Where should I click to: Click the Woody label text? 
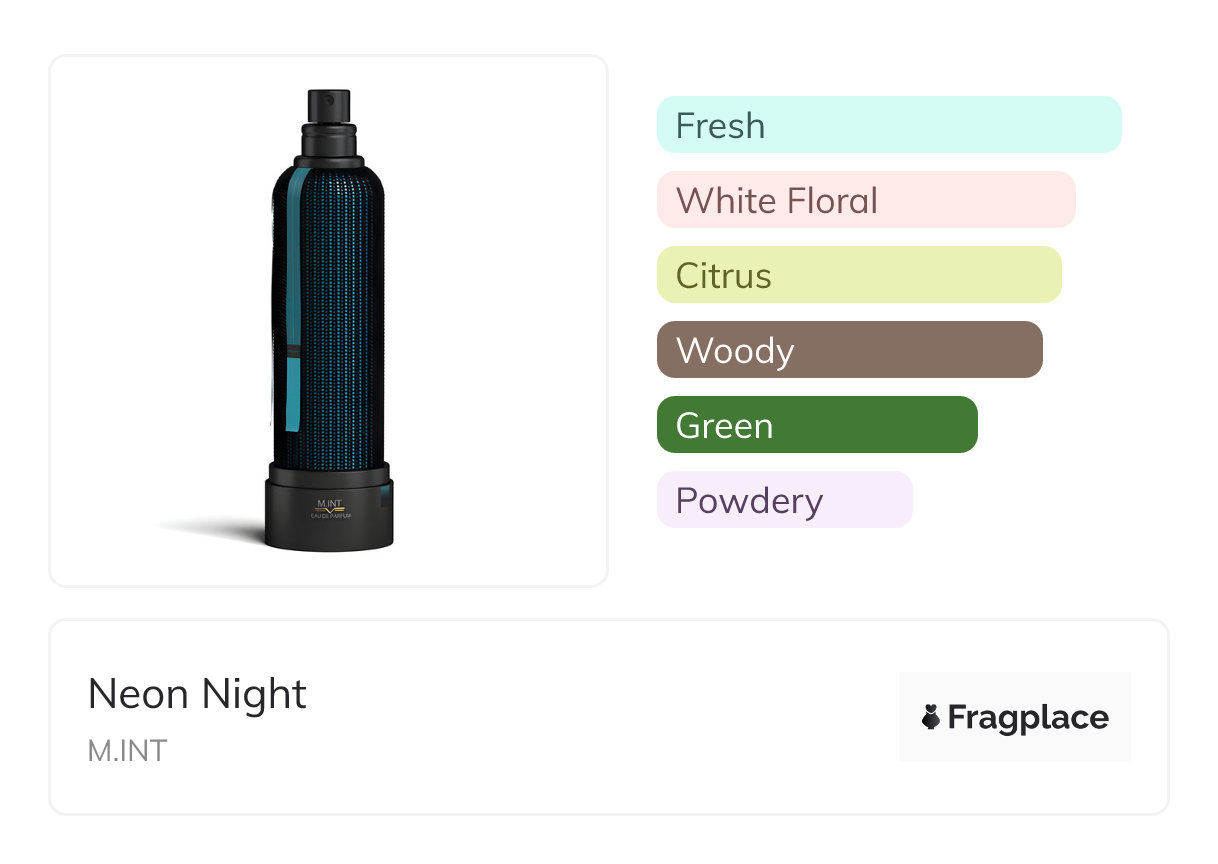tap(735, 351)
